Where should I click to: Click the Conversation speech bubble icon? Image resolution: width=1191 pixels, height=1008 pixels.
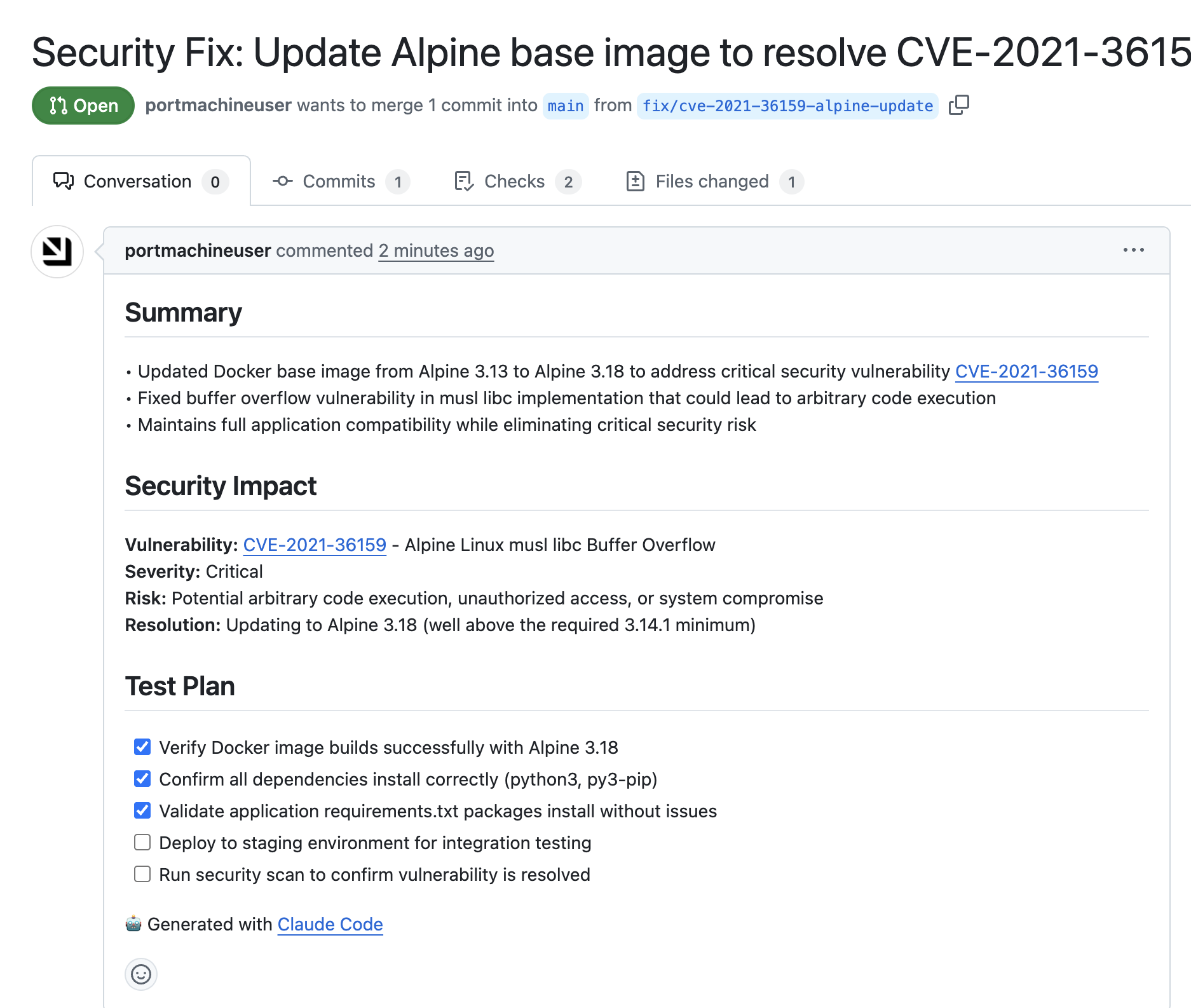[x=64, y=181]
